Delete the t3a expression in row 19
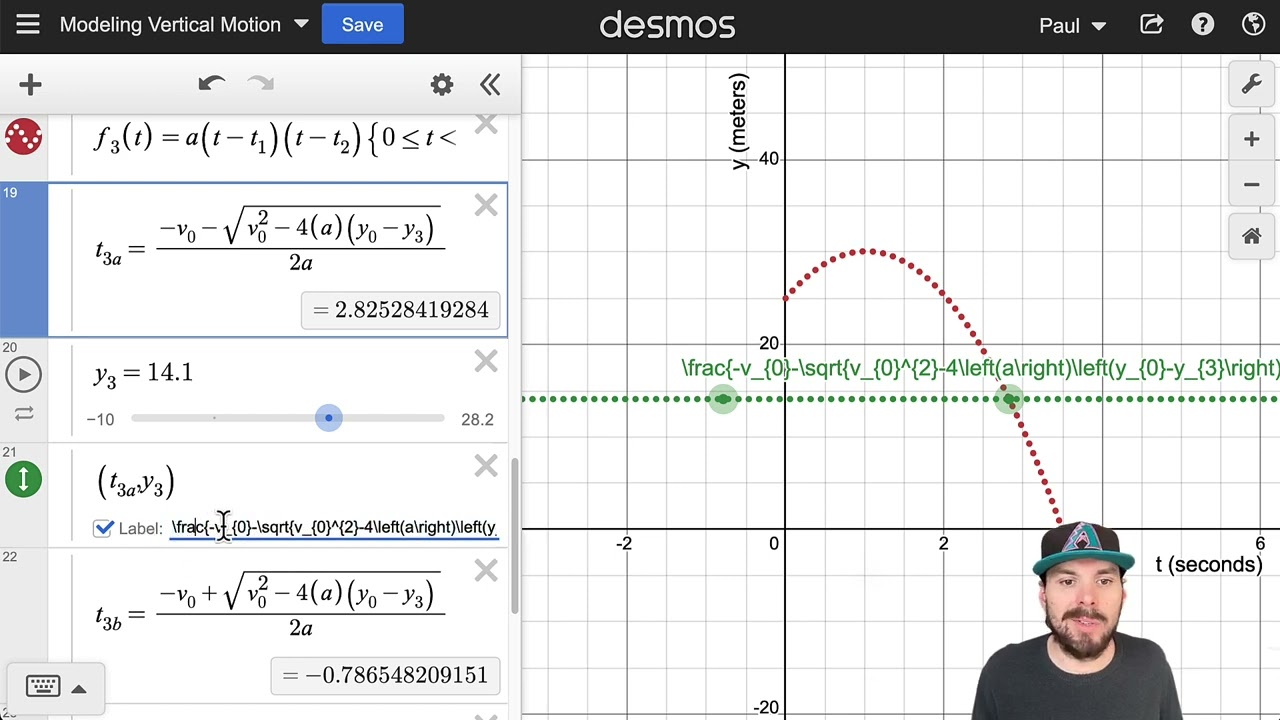The width and height of the screenshot is (1280, 720). tap(486, 205)
